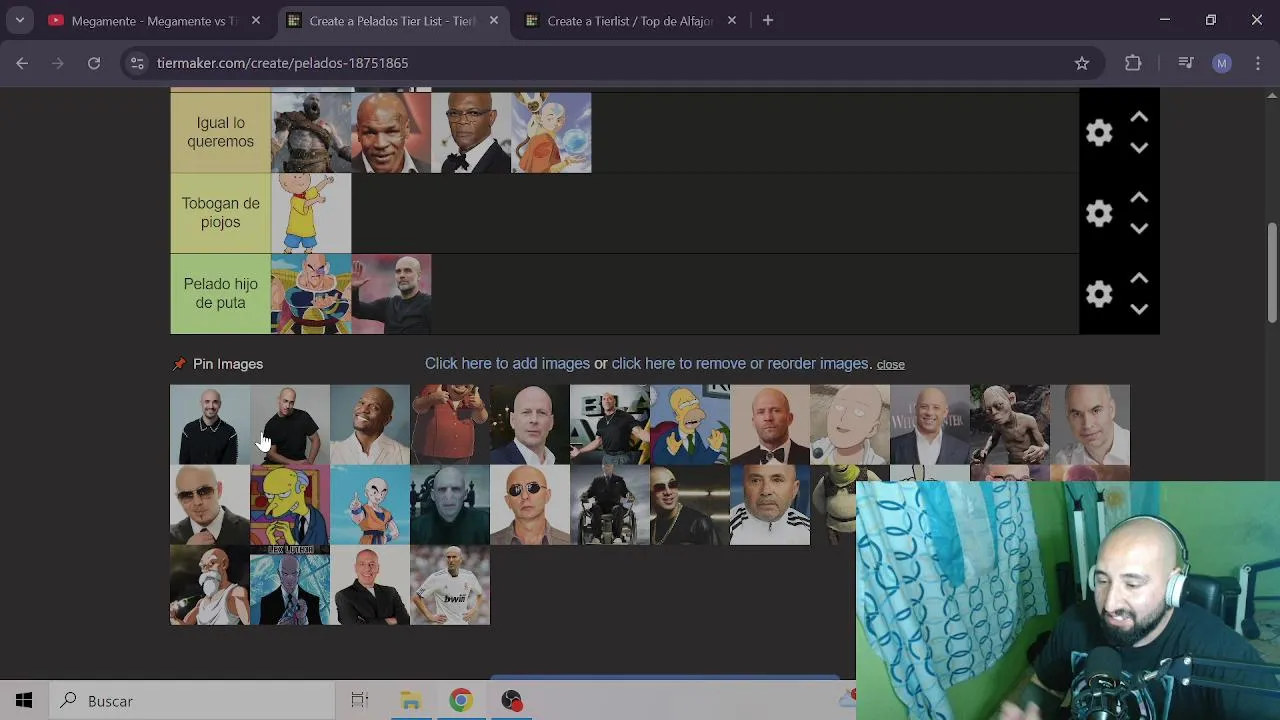Click the Buscar taskbar search box
This screenshot has width=1280, height=720.
192,701
